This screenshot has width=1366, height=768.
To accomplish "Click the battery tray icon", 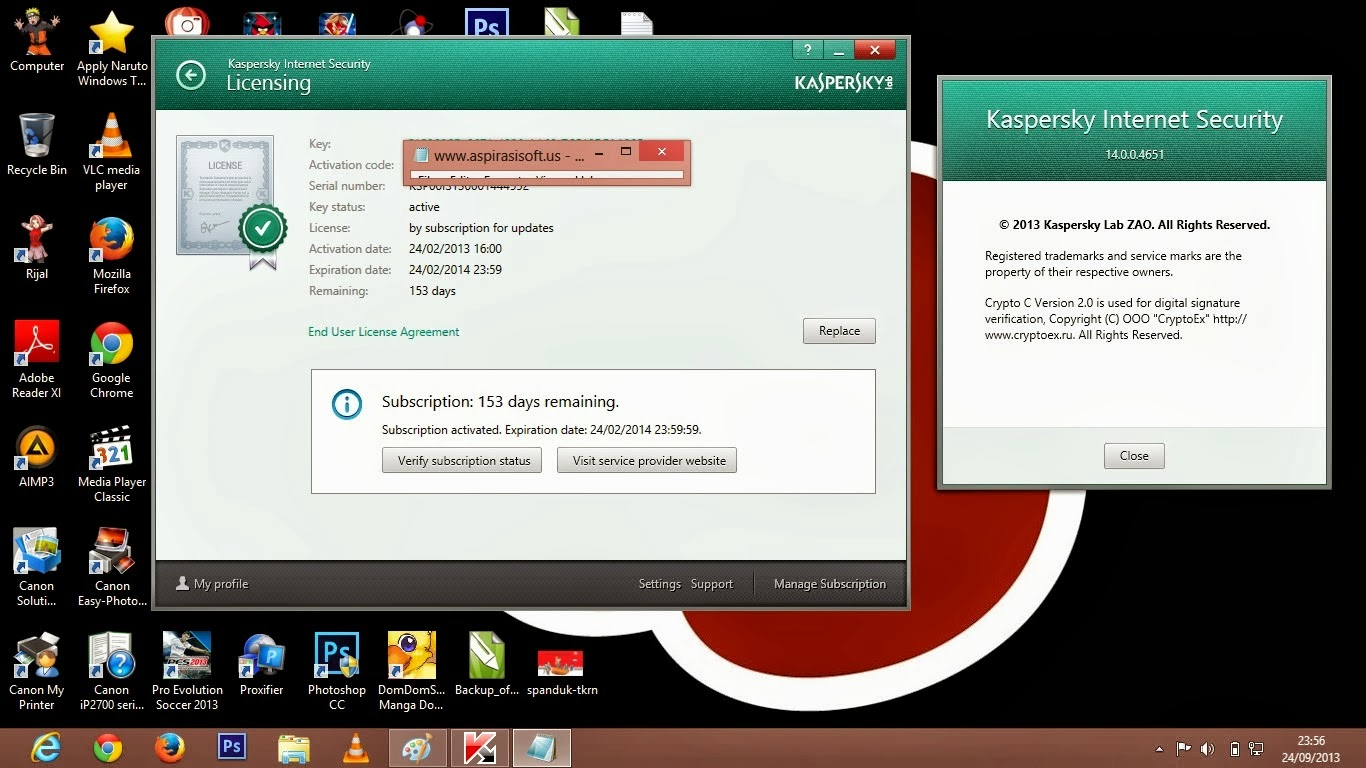I will [1234, 748].
